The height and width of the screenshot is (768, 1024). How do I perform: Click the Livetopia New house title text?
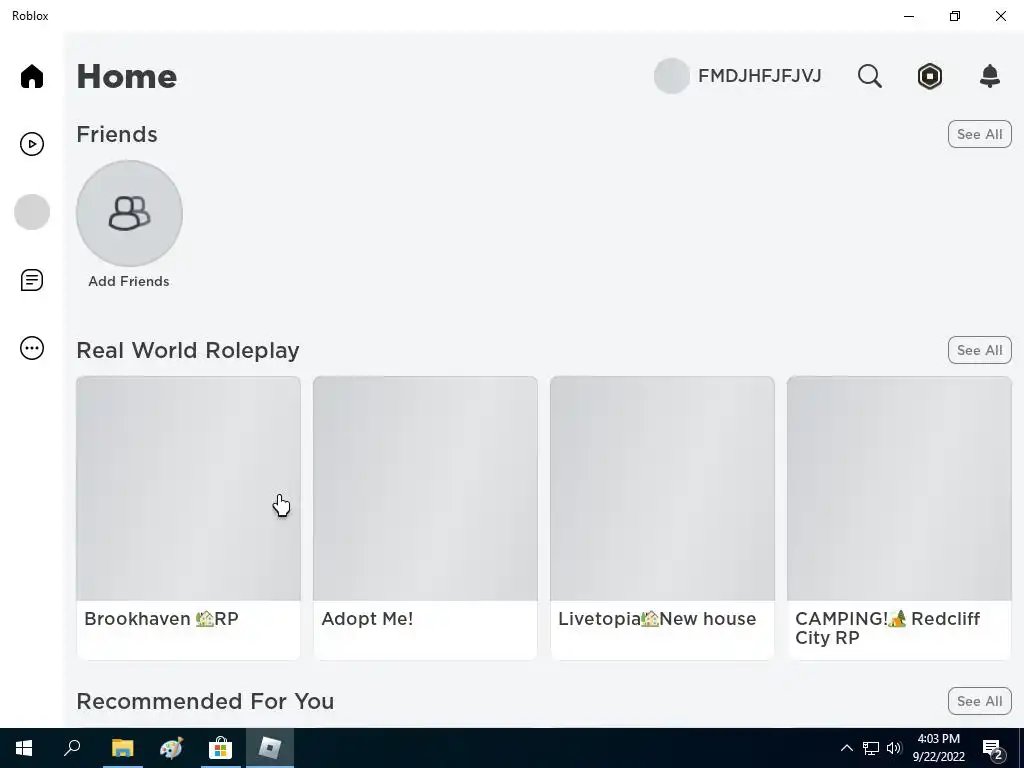coord(657,618)
